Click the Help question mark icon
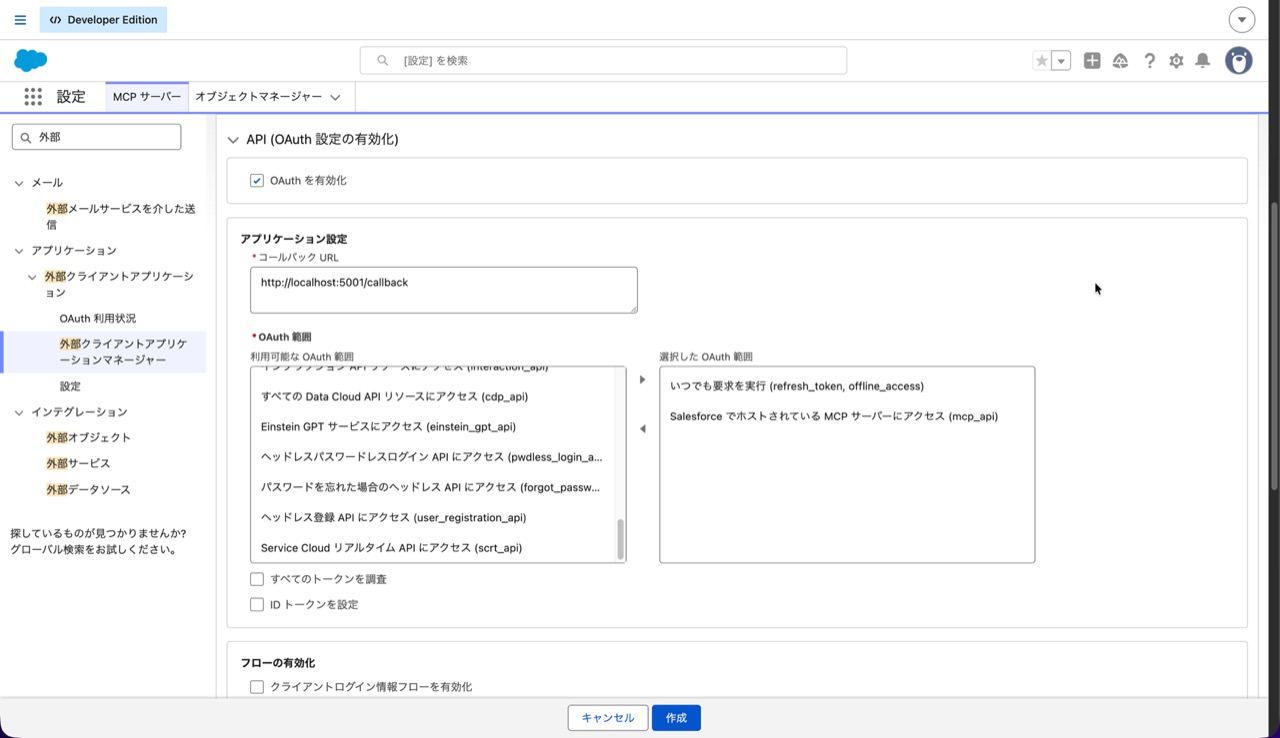Image resolution: width=1280 pixels, height=738 pixels. 1149,61
